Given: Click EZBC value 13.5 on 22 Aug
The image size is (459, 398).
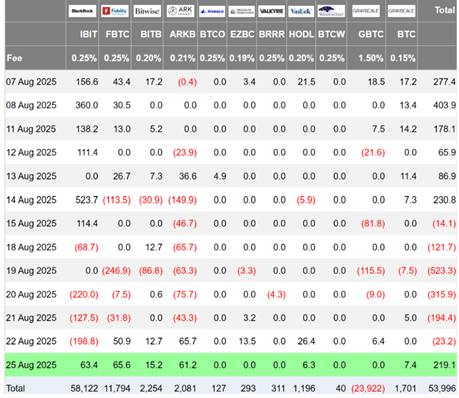Looking at the screenshot, I should point(247,341).
